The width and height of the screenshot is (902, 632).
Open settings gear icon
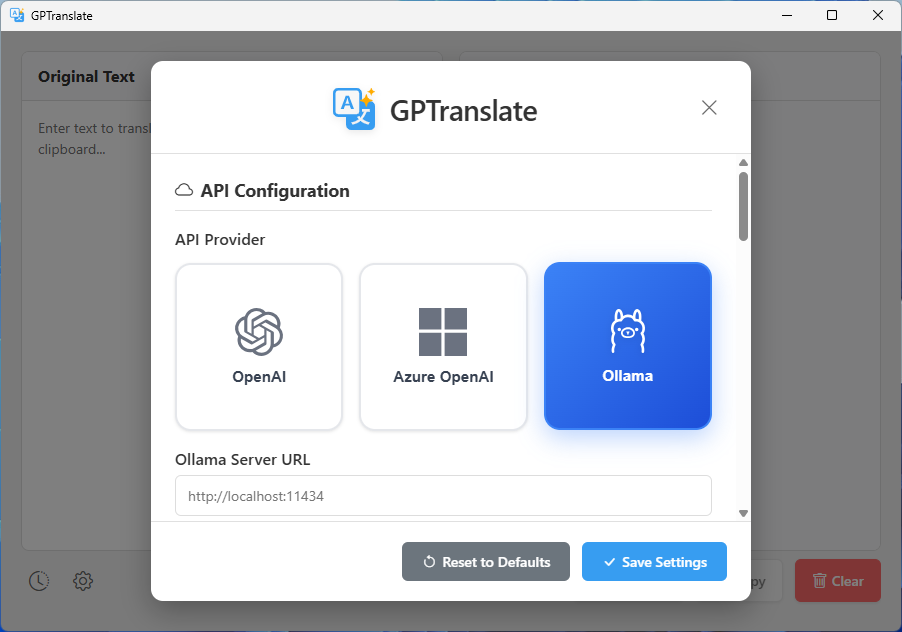[83, 581]
